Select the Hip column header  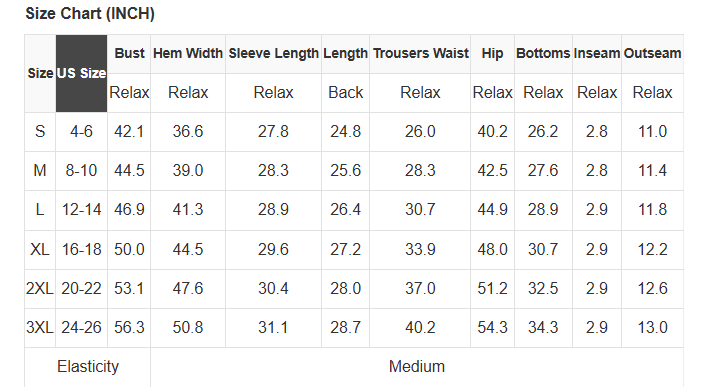pos(492,54)
